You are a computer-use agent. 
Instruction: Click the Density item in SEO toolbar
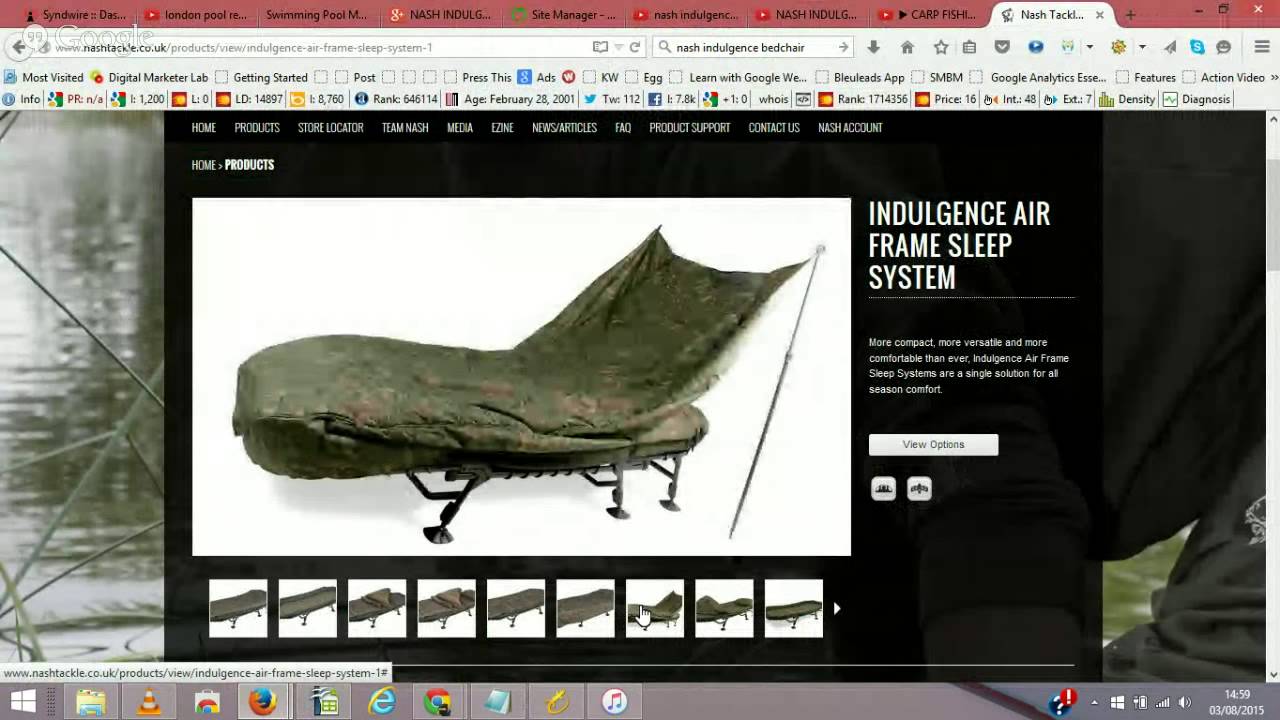click(1127, 99)
